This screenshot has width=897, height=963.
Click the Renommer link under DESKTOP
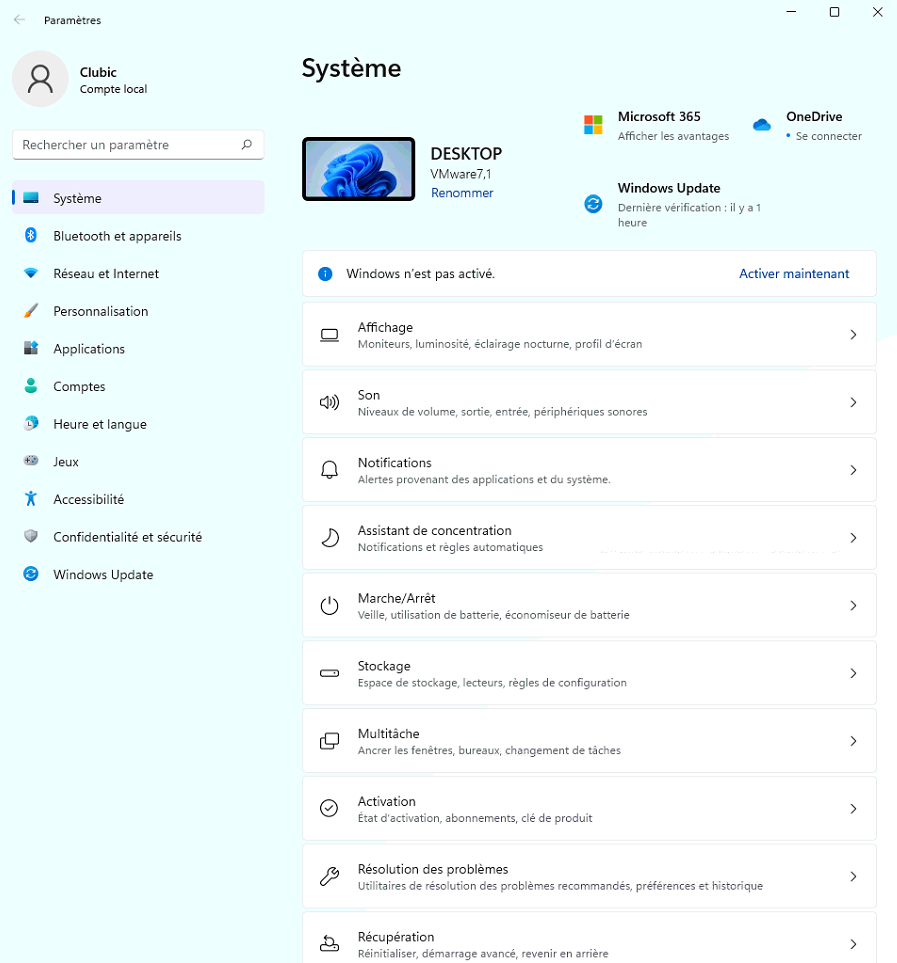(461, 193)
